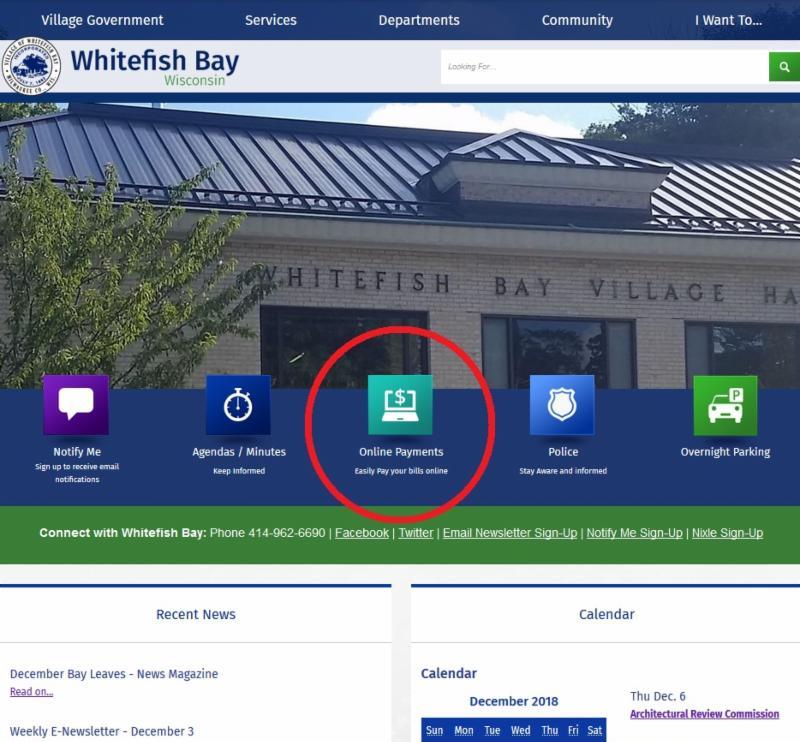Open the Police text link
The image size is (800, 742).
click(x=563, y=452)
